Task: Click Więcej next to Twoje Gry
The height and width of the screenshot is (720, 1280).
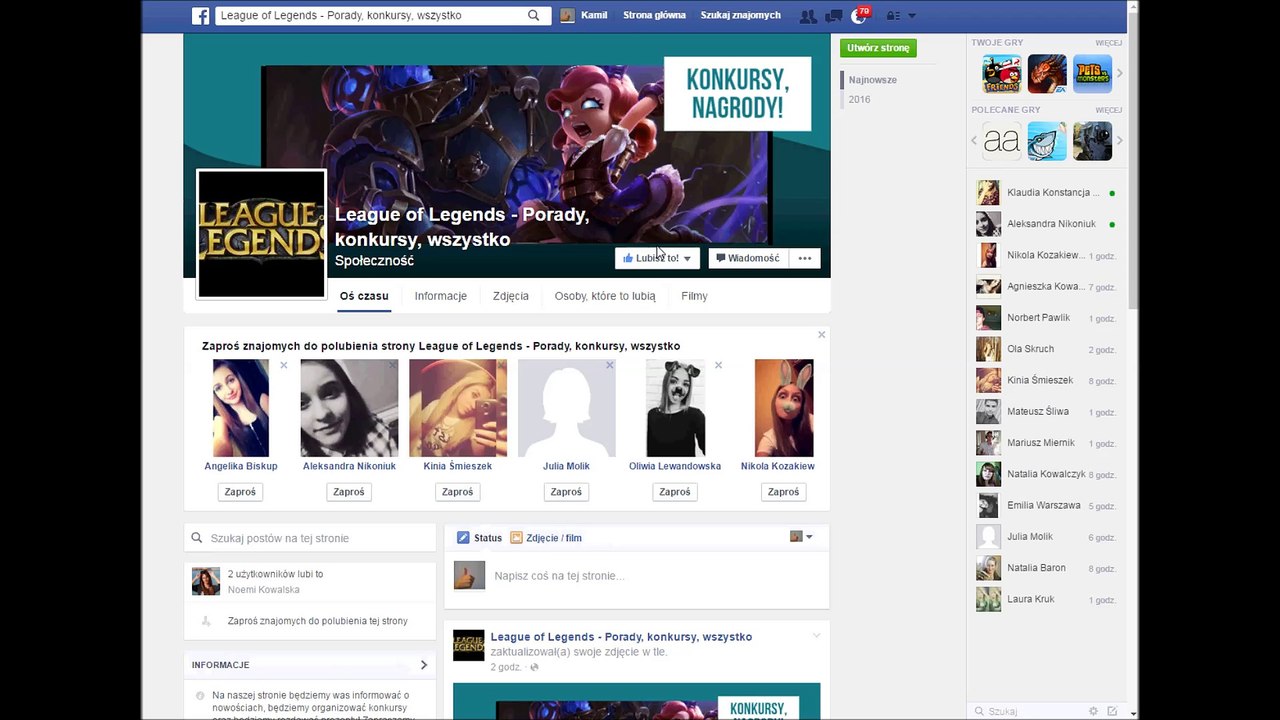Action: point(1108,43)
